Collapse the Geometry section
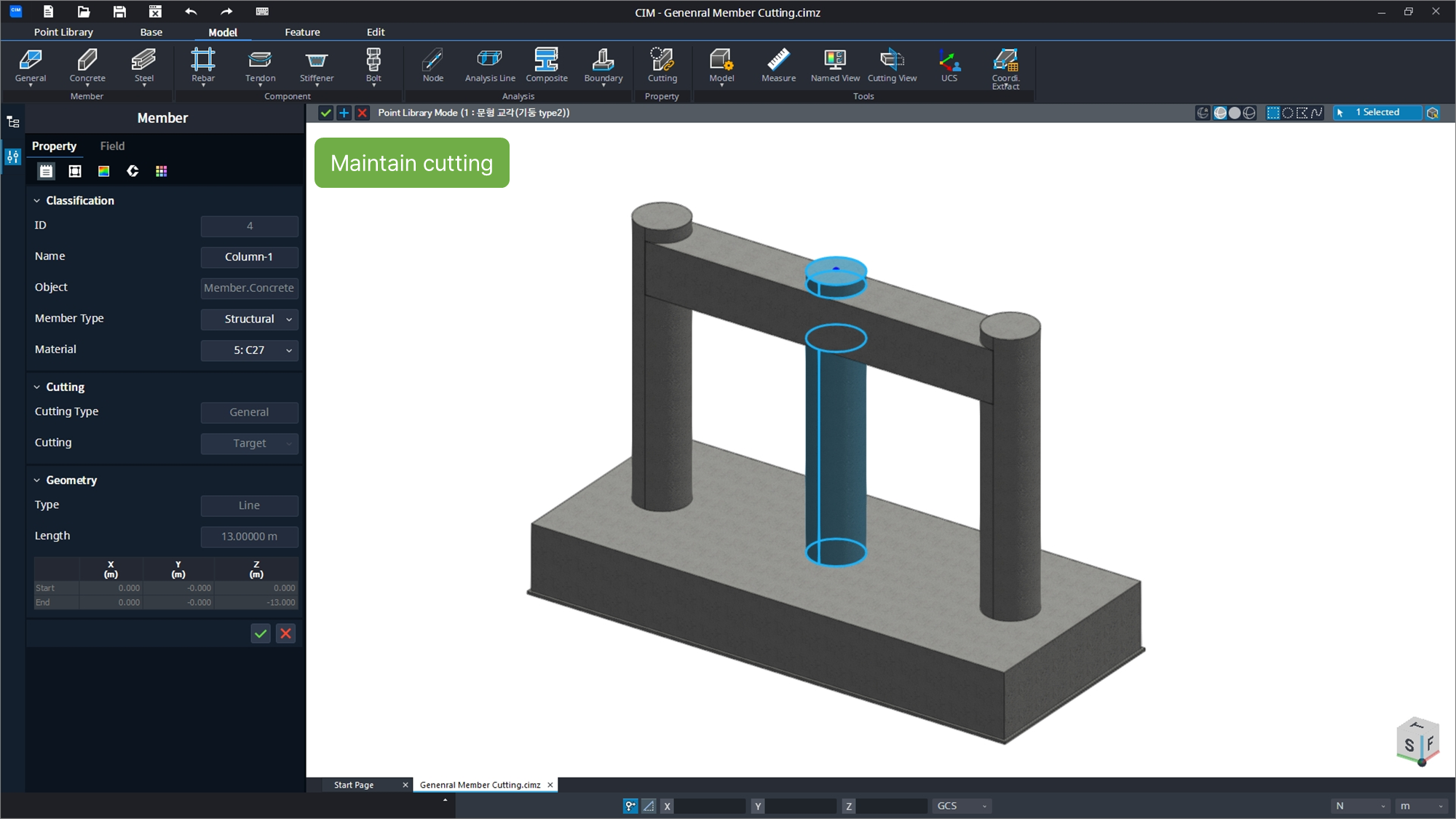 (36, 480)
